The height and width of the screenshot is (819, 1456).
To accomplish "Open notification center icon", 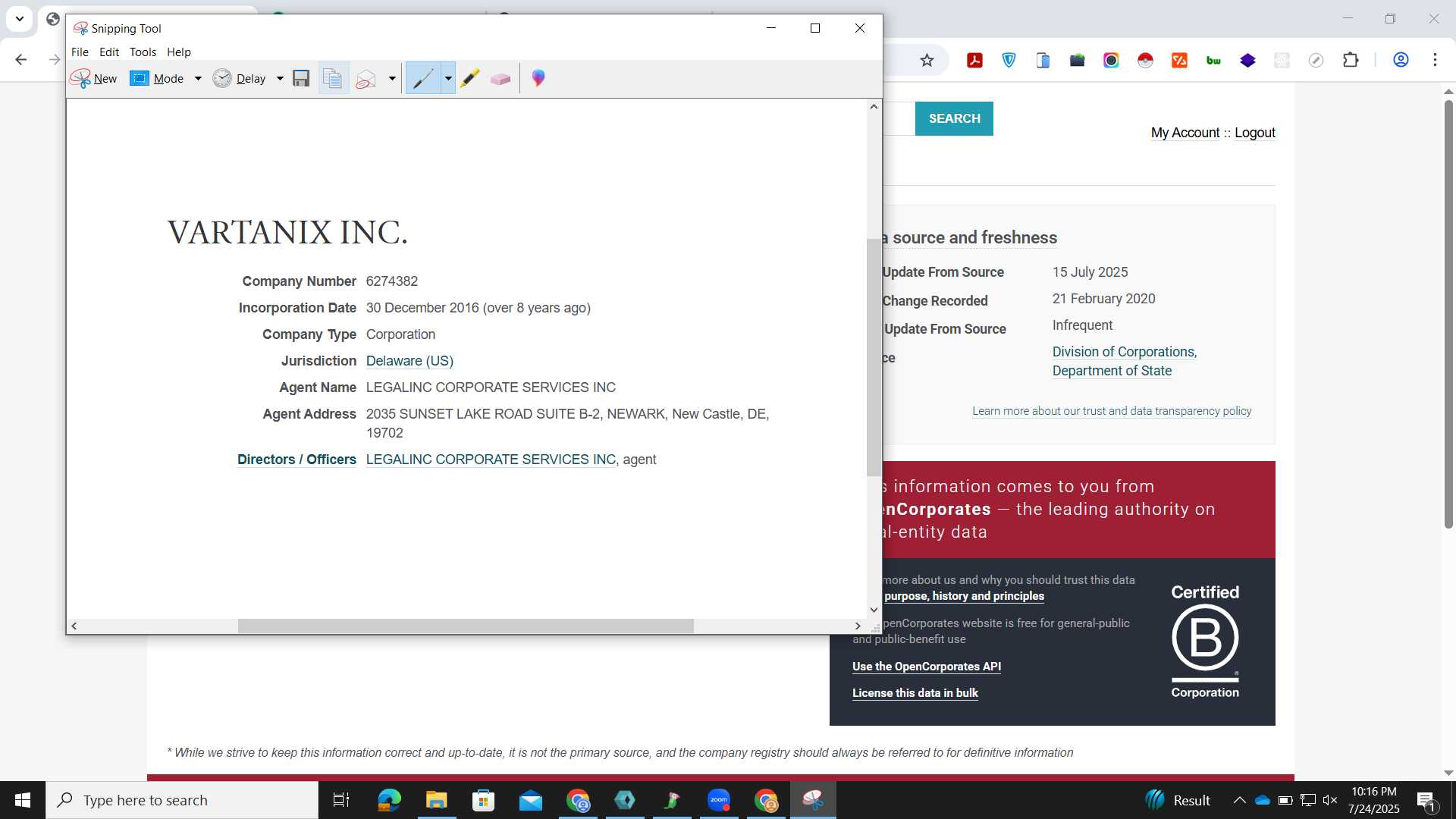I will [x=1426, y=800].
